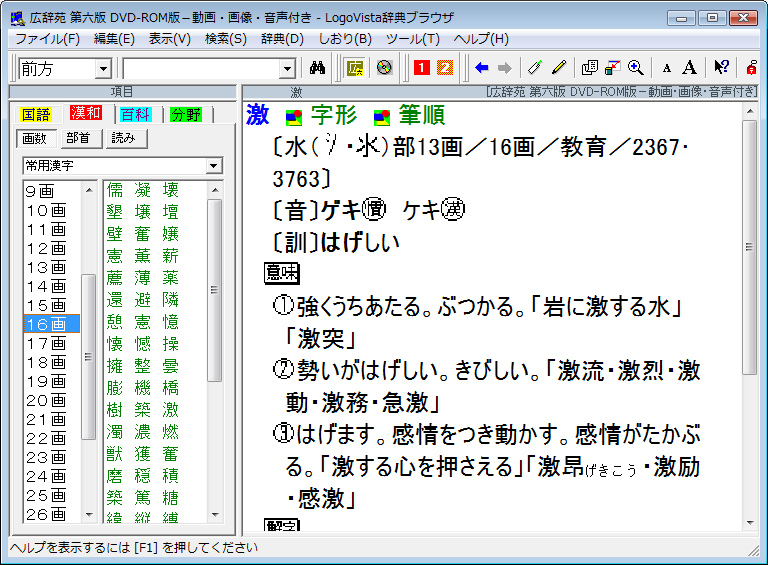
Task: Open the image icon before 筆順
Action: coord(382,118)
